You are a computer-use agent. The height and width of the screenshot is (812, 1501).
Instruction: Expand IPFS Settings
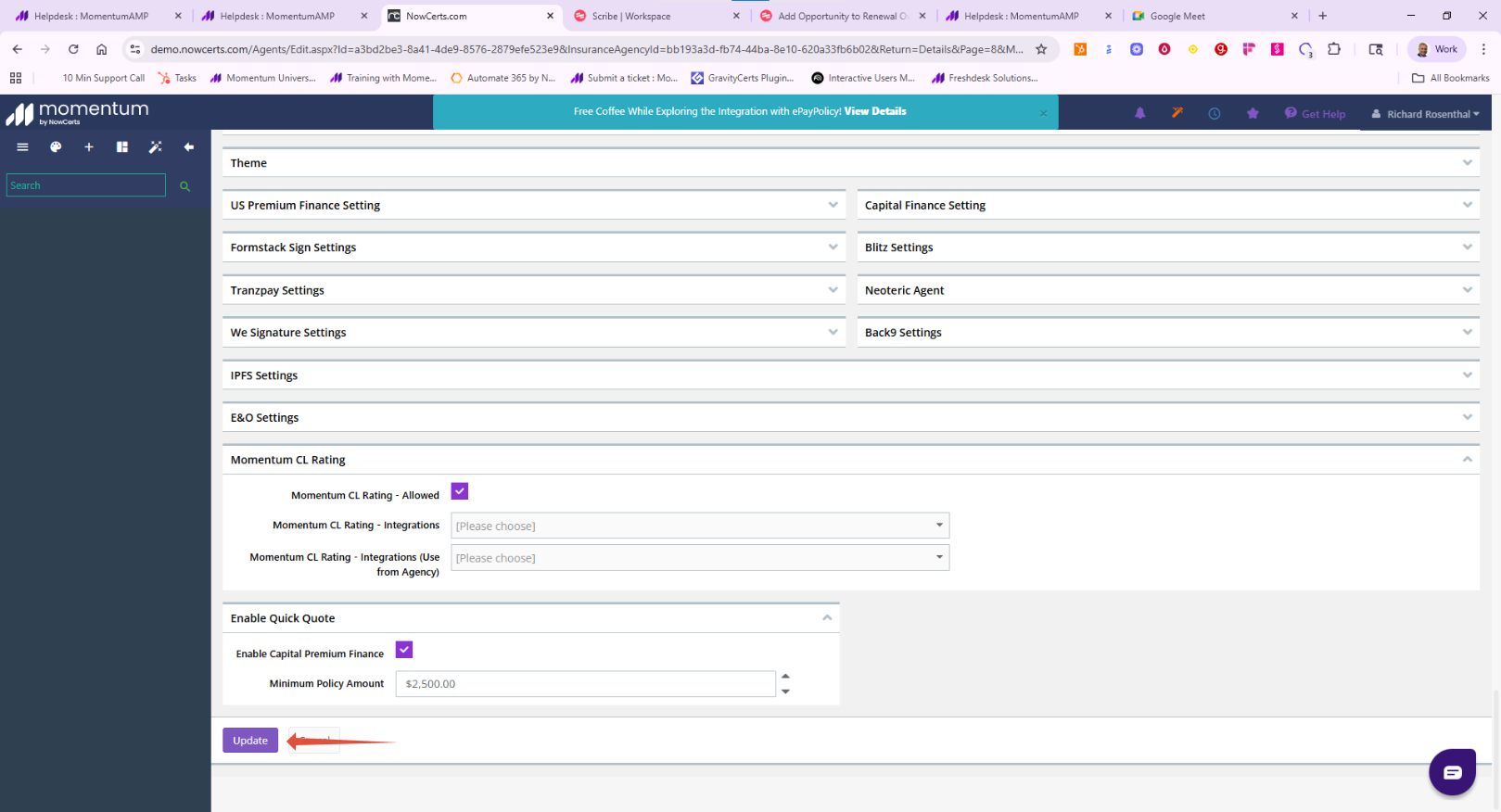850,375
